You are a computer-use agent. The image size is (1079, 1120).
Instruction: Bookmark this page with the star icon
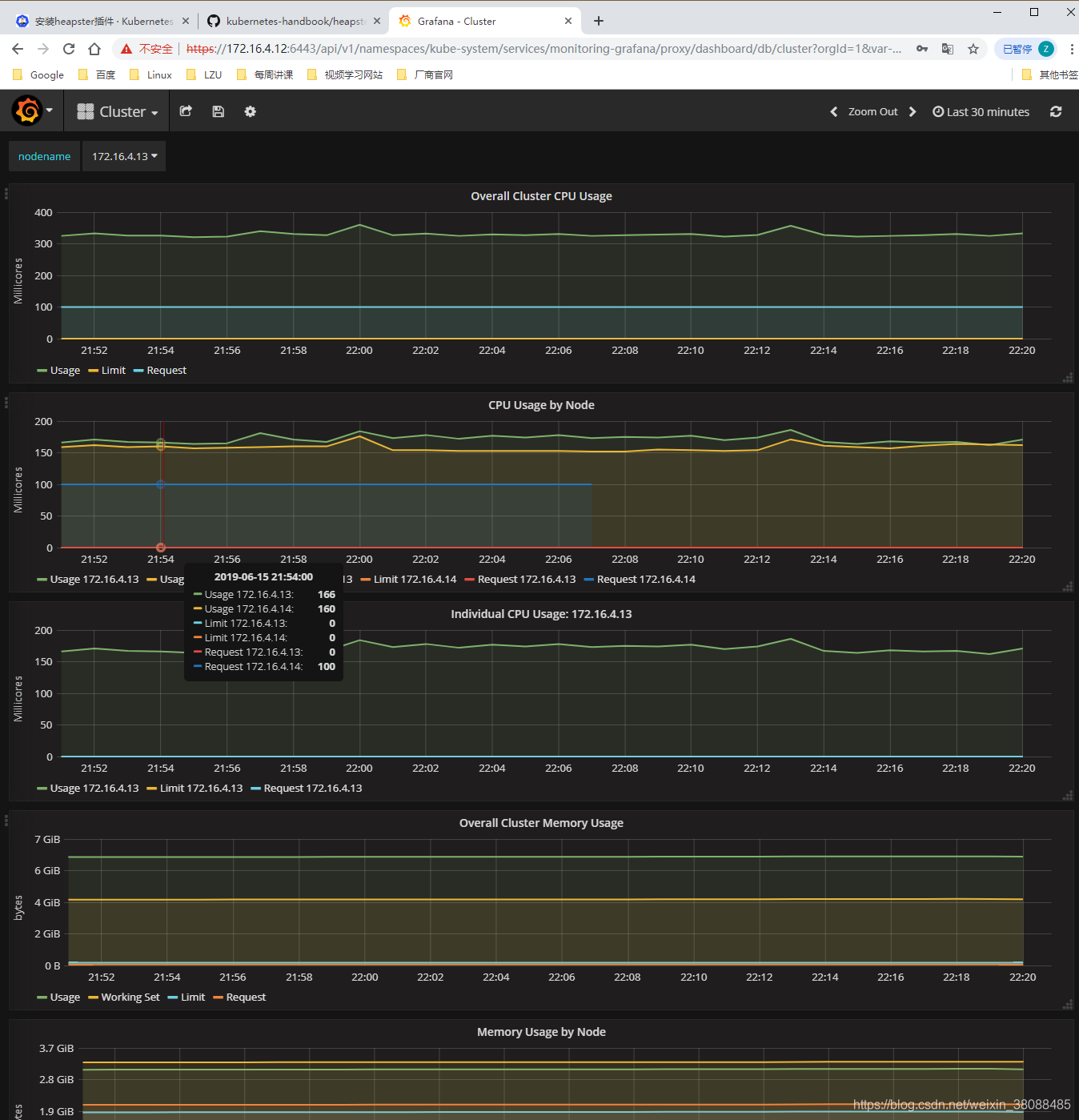[973, 49]
